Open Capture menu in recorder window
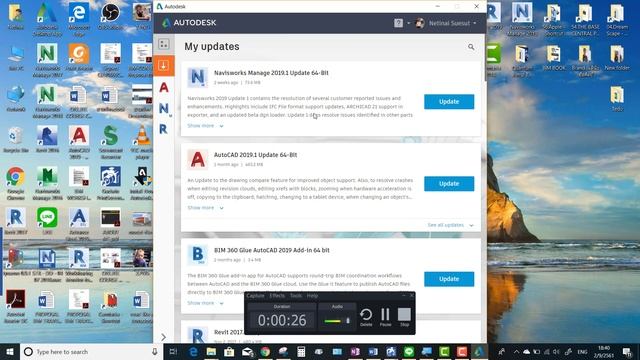Viewport: 640px width, 360px height. point(256,296)
